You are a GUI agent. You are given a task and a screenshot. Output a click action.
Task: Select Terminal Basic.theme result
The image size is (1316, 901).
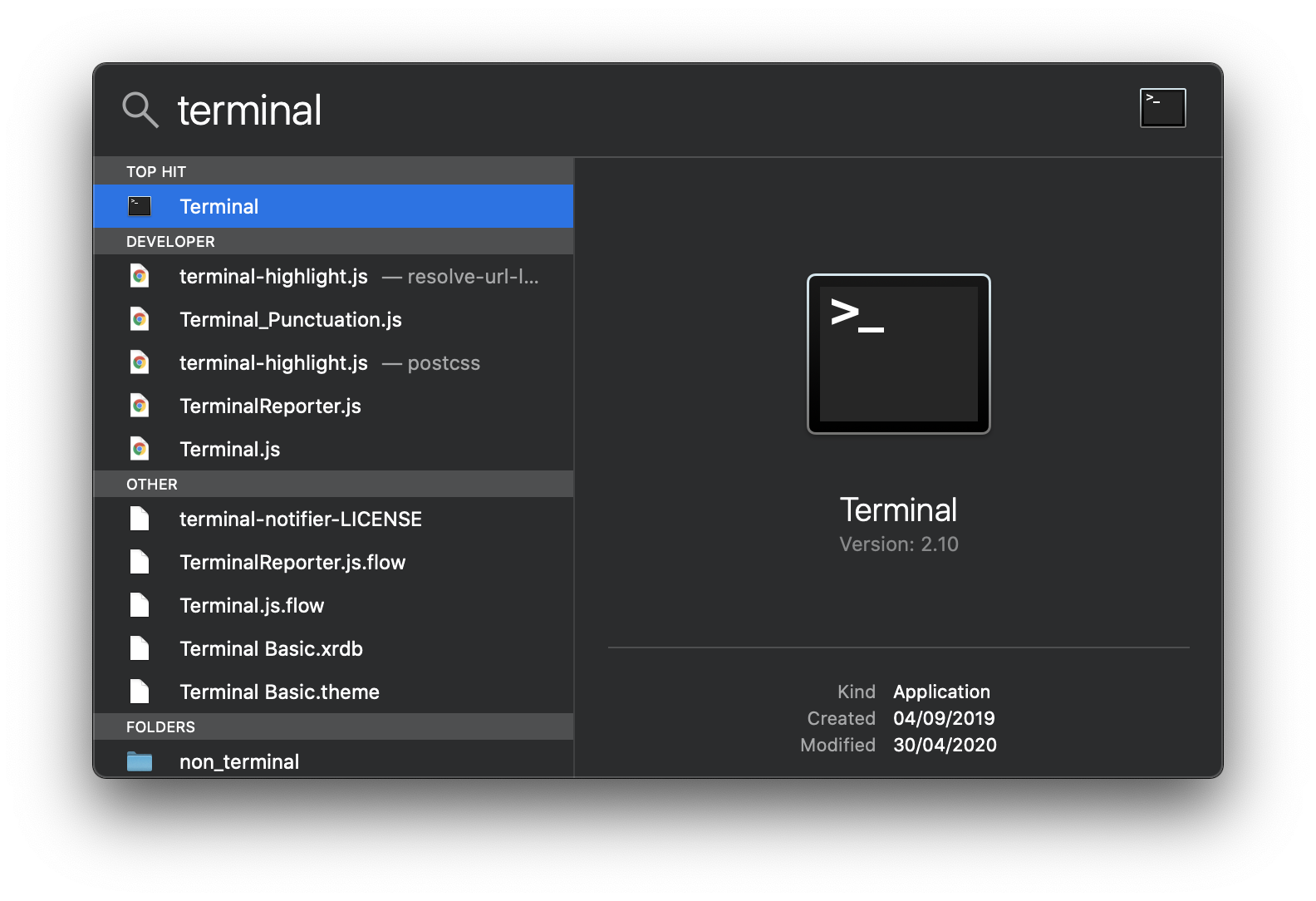333,692
